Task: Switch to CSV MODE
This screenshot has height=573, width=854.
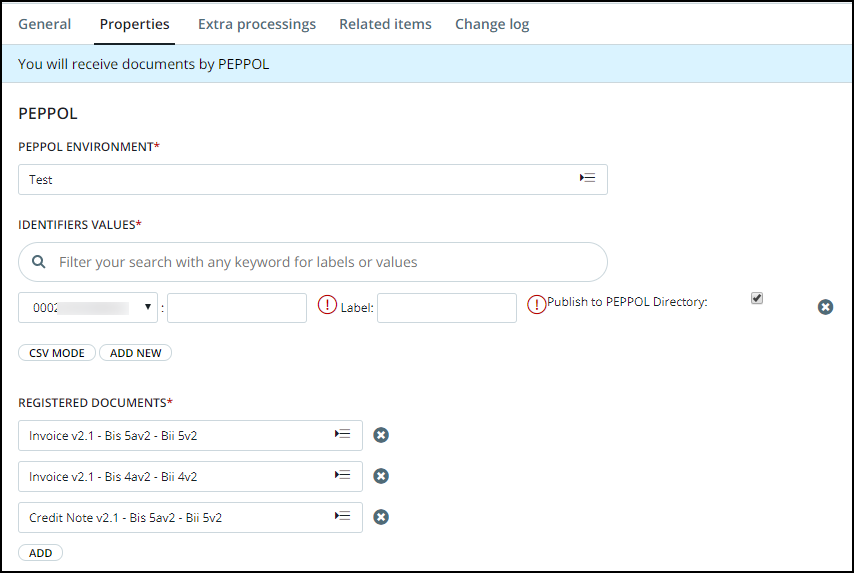Action: coord(57,353)
